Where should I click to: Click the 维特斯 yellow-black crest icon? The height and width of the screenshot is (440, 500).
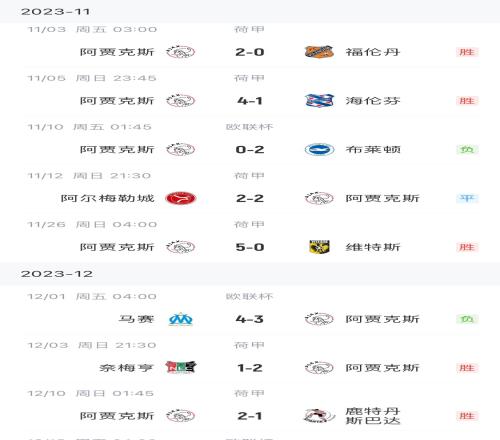pyautogui.click(x=319, y=247)
